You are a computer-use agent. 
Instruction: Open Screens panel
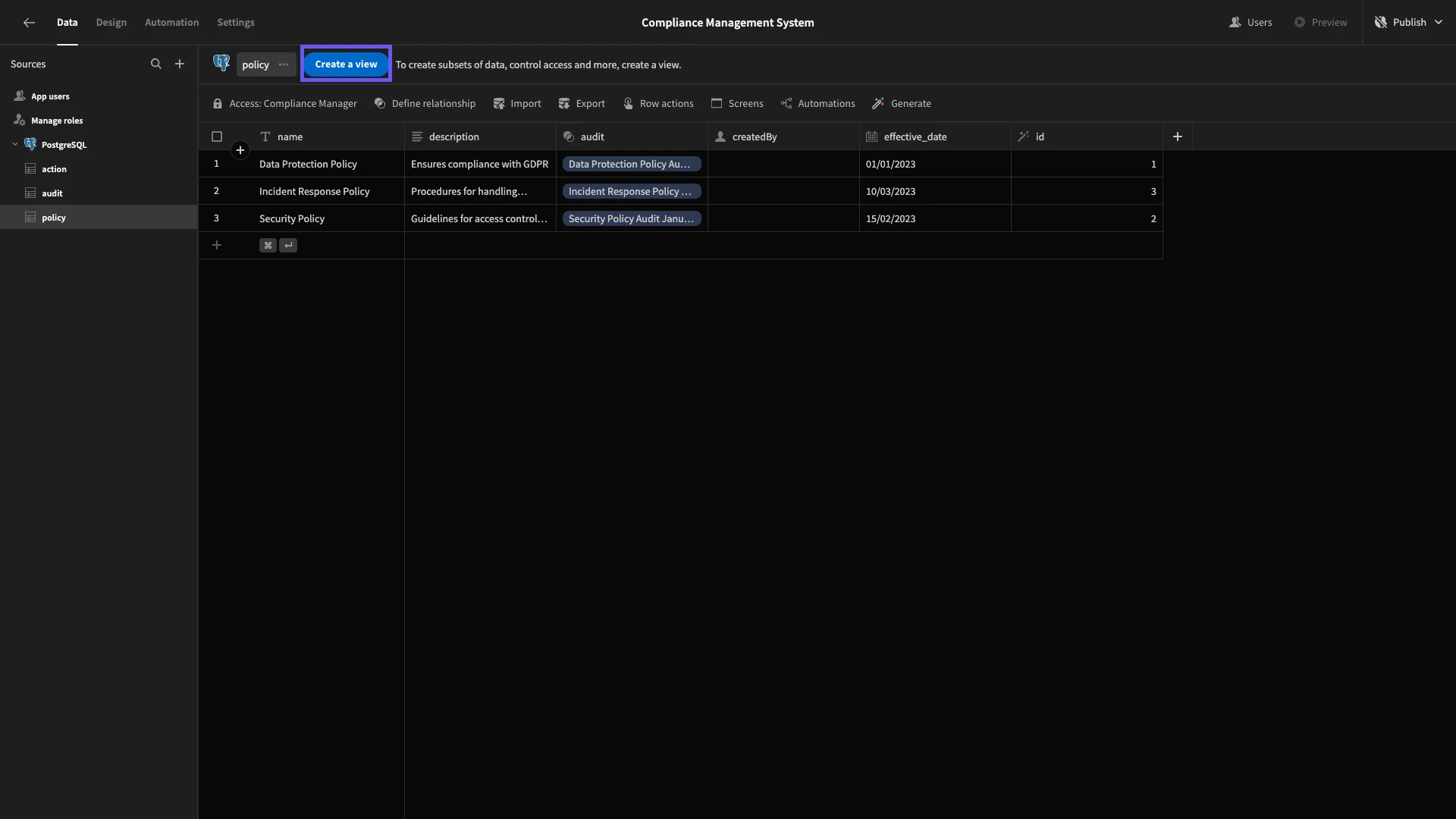(x=737, y=104)
